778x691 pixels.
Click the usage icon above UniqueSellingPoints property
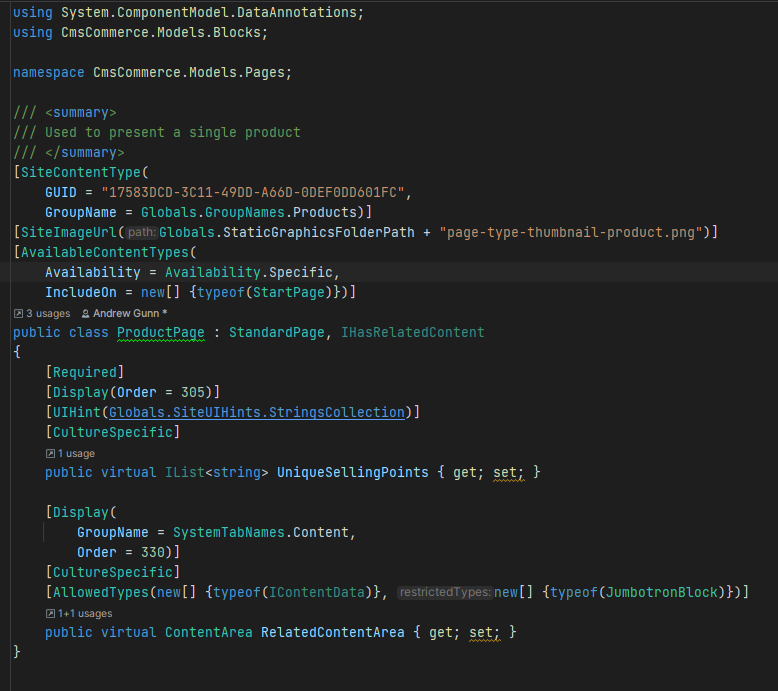click(x=50, y=453)
